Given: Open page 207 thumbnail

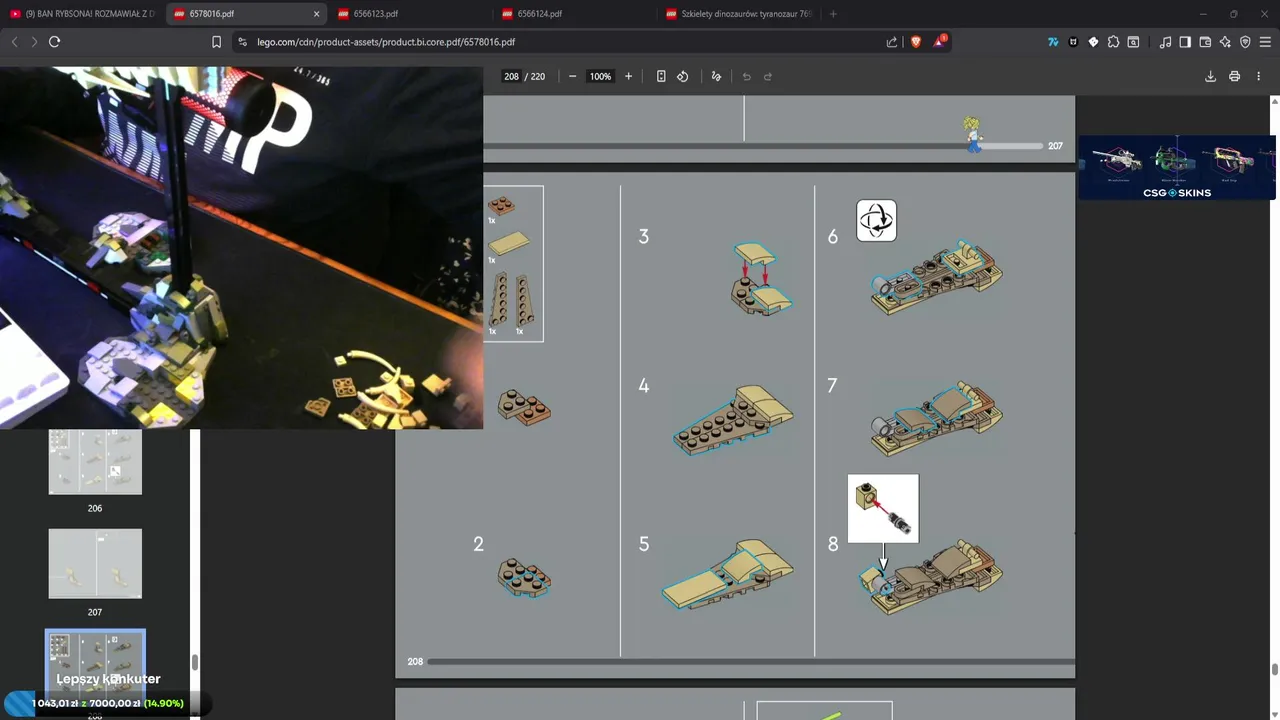Looking at the screenshot, I should [x=95, y=564].
